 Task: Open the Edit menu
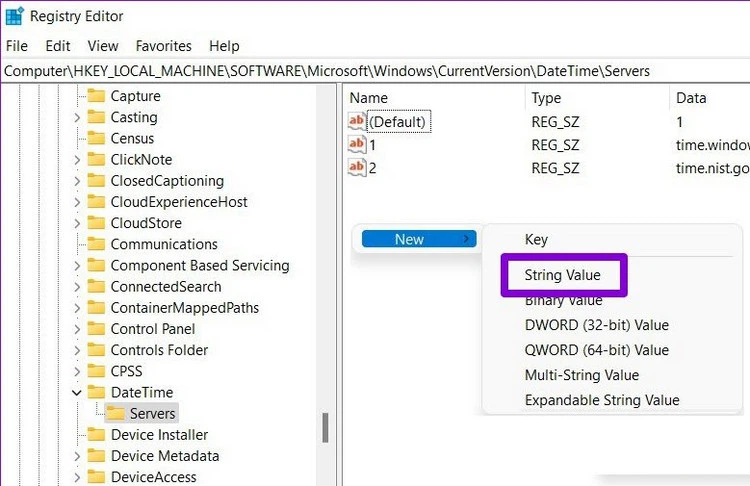(58, 46)
